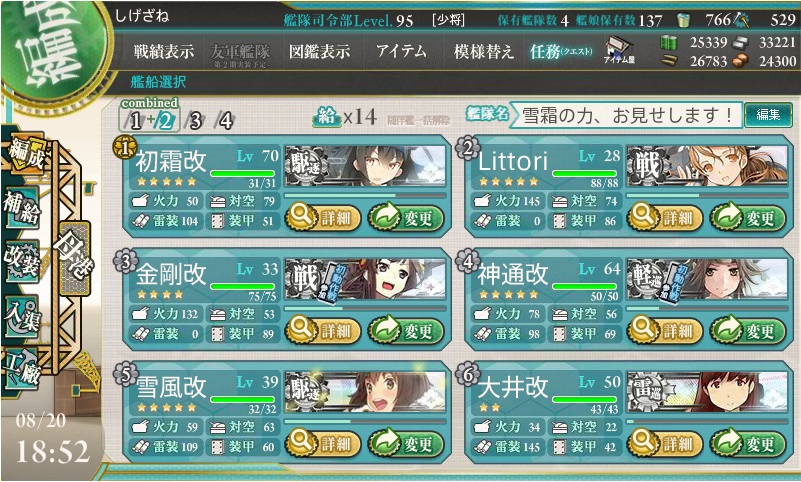Open the 改装 remodel sidebar icon
The width and height of the screenshot is (801, 482).
click(x=21, y=260)
